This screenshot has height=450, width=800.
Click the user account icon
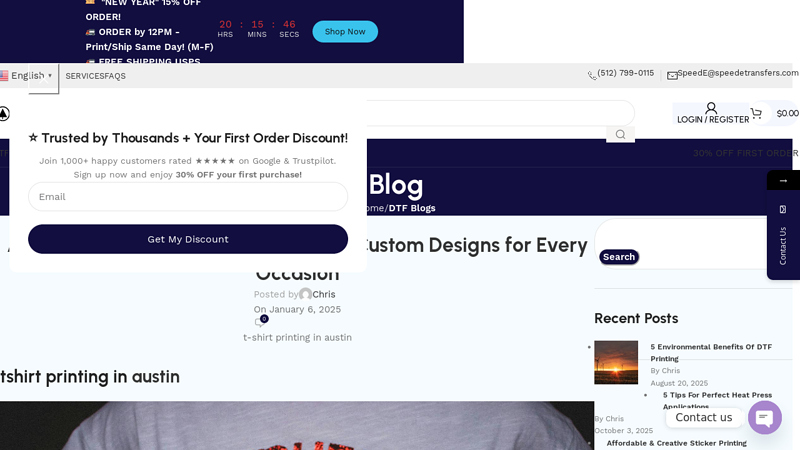click(x=711, y=108)
